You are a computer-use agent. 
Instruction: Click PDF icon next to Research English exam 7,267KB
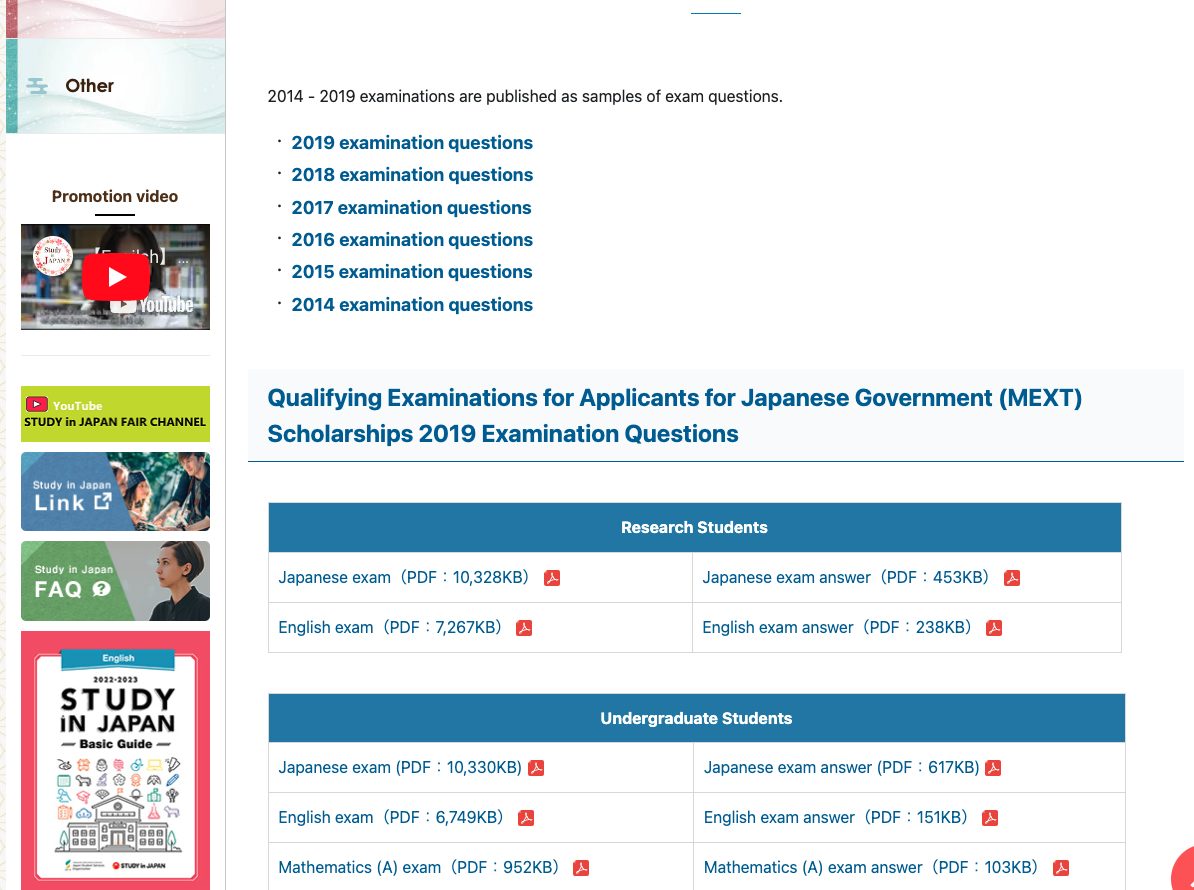524,628
